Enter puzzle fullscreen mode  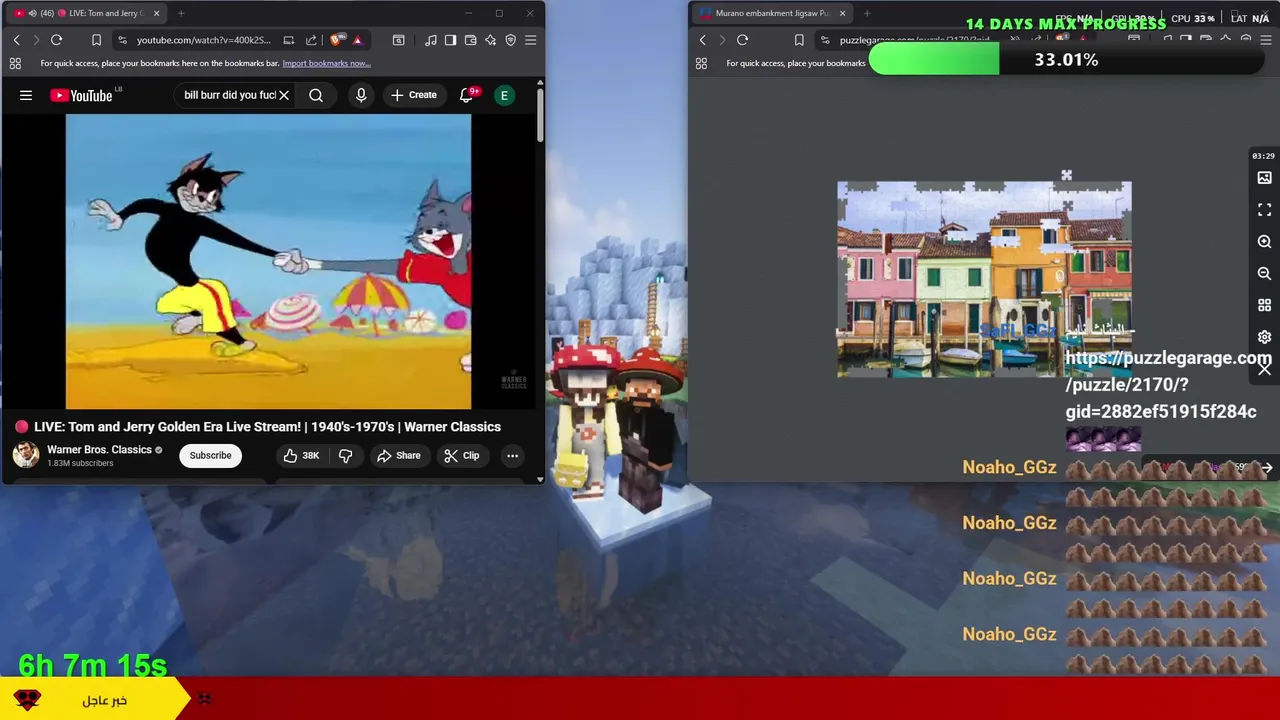[x=1264, y=210]
